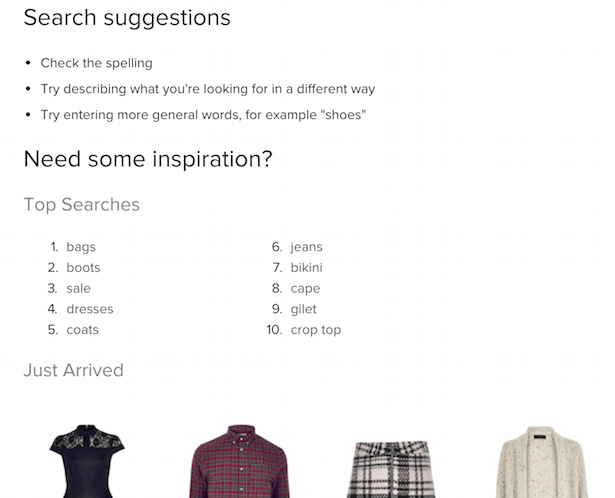Click the 'coats' search link
Image resolution: width=615 pixels, height=498 pixels.
coord(82,330)
